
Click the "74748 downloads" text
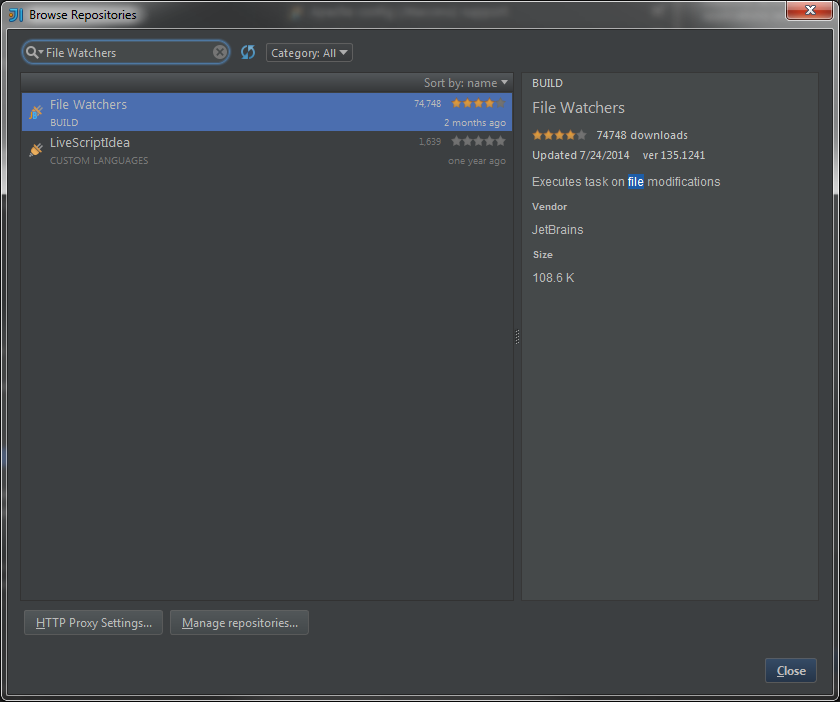[642, 135]
